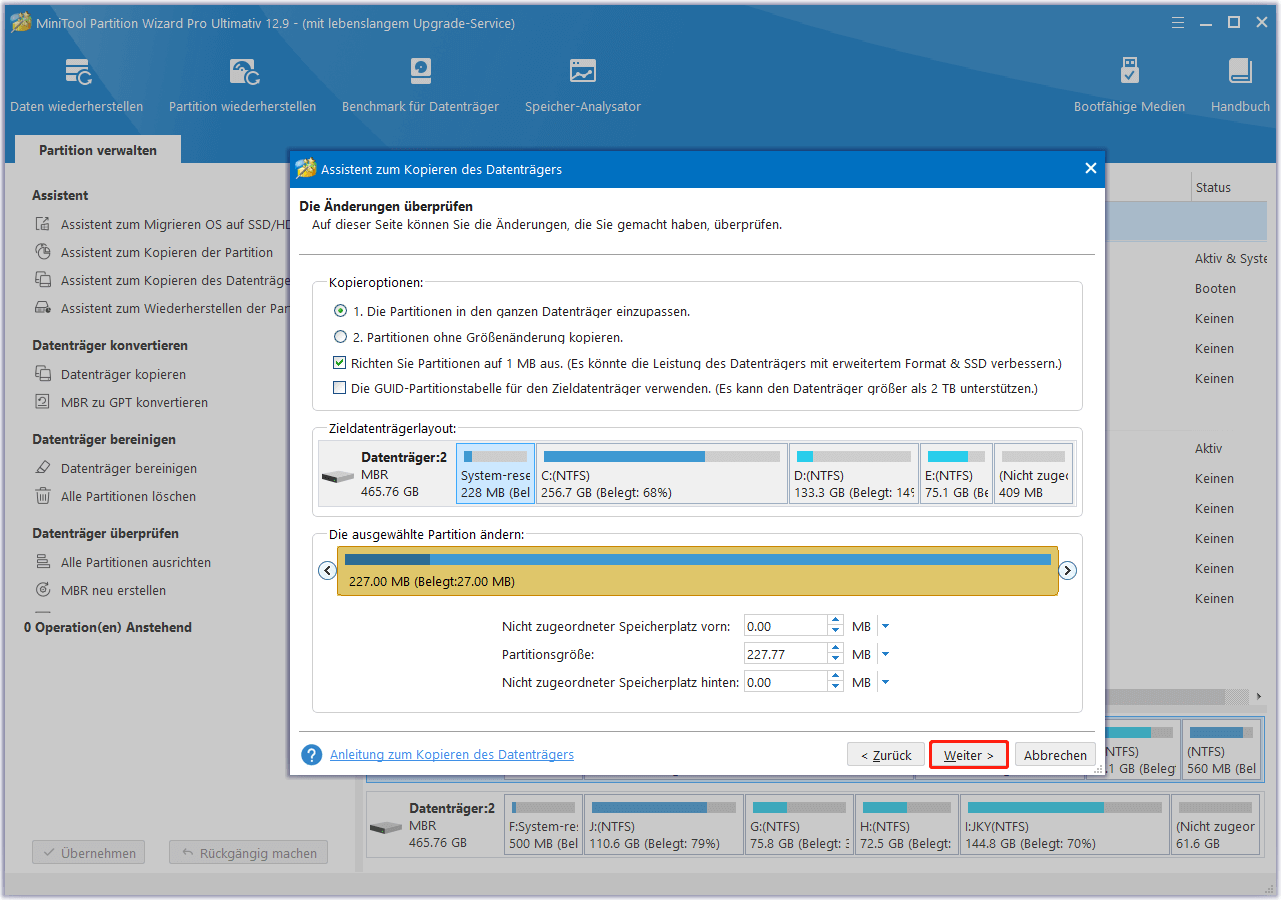The width and height of the screenshot is (1281, 900).
Task: Open Partition wiederherstellen tool
Action: (243, 85)
